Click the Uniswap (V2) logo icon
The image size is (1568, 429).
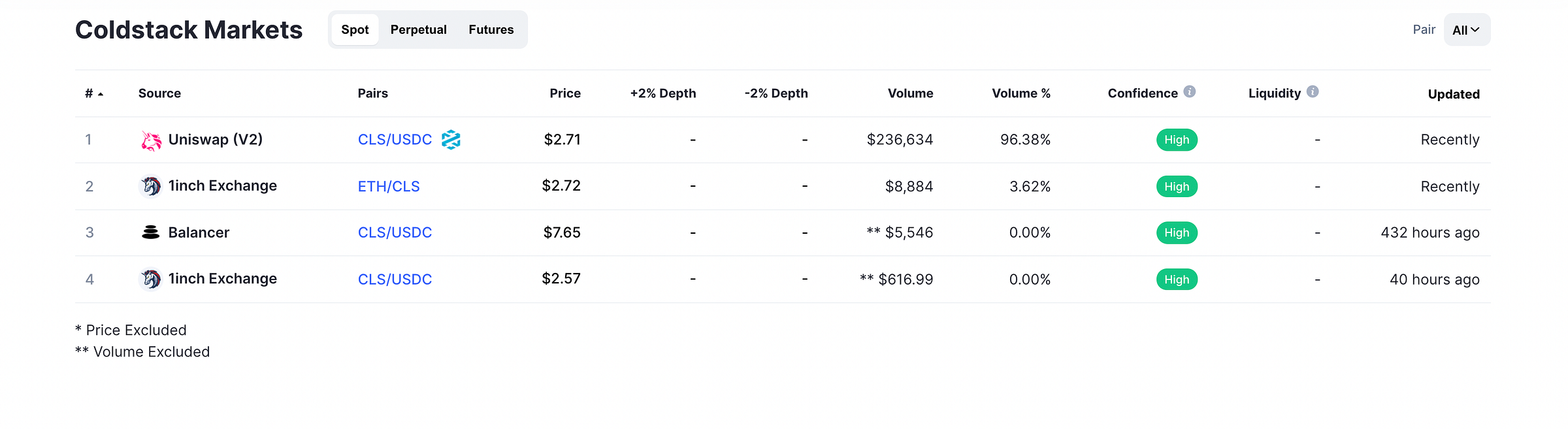coord(151,140)
